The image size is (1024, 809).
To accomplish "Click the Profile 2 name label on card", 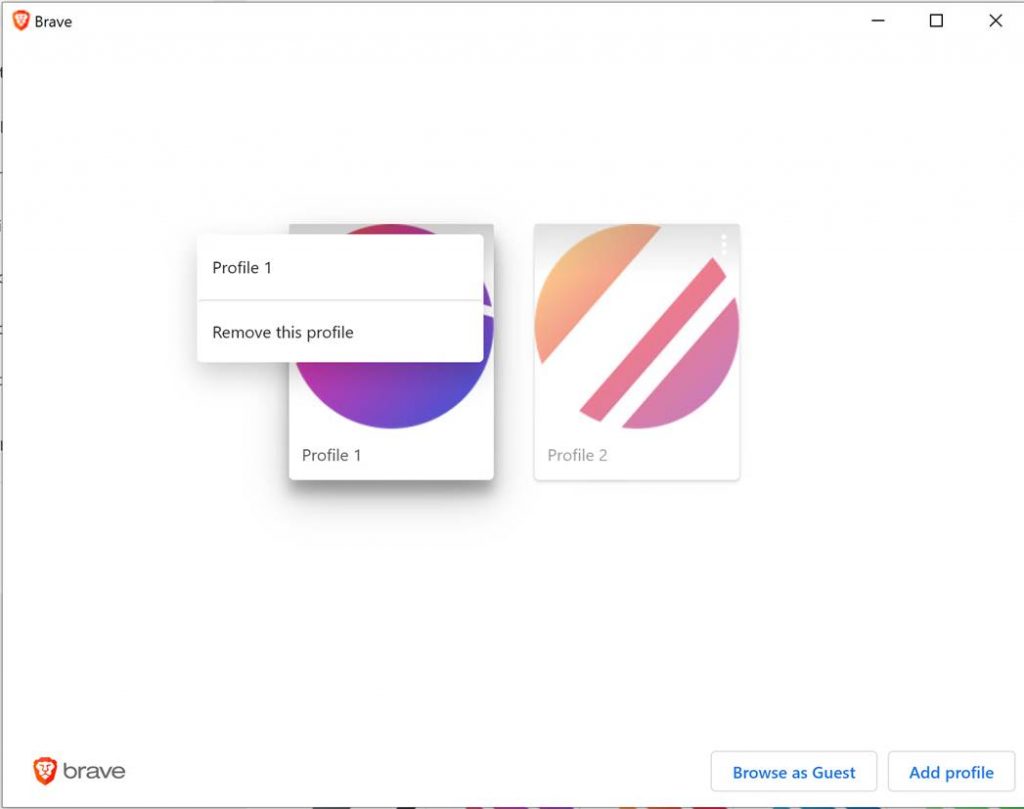I will pyautogui.click(x=577, y=455).
